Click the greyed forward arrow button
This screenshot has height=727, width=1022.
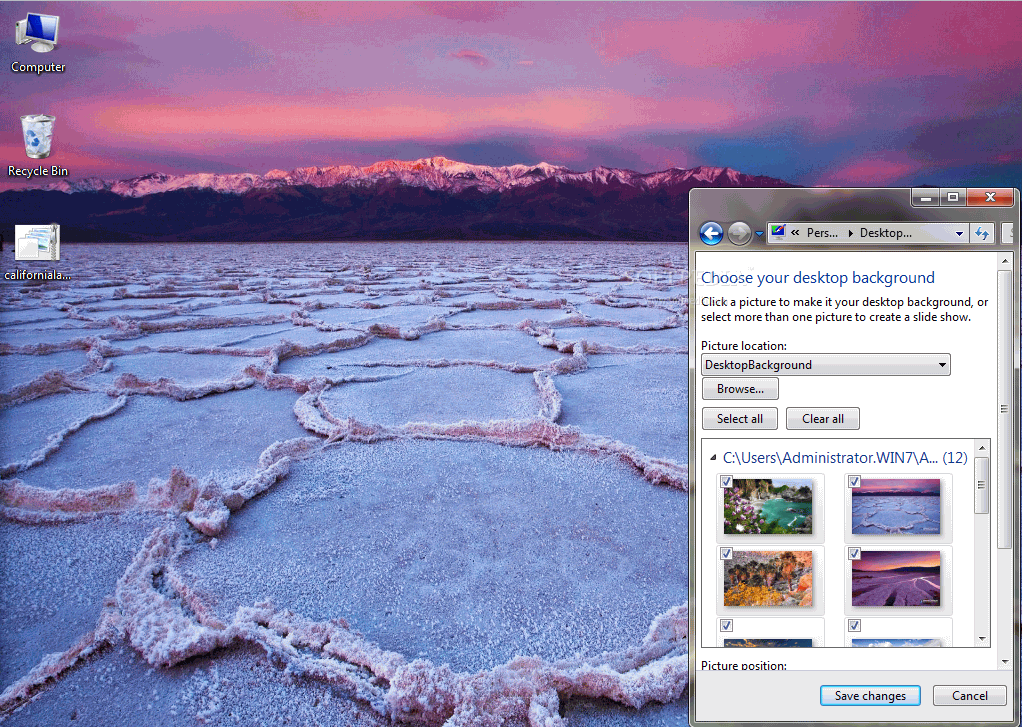tap(739, 233)
